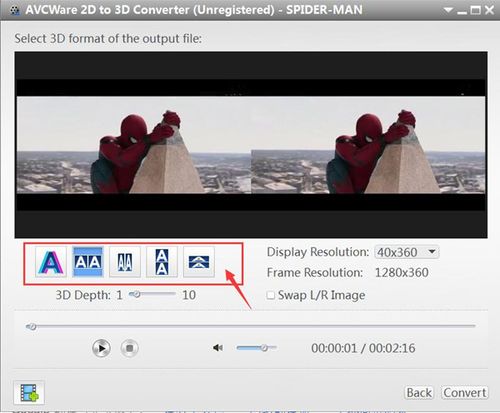Adjust the 3D Depth slider

(x=152, y=294)
